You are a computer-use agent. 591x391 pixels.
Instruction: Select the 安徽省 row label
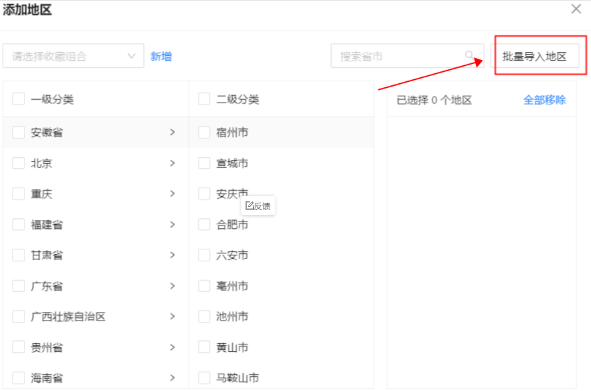tap(47, 132)
